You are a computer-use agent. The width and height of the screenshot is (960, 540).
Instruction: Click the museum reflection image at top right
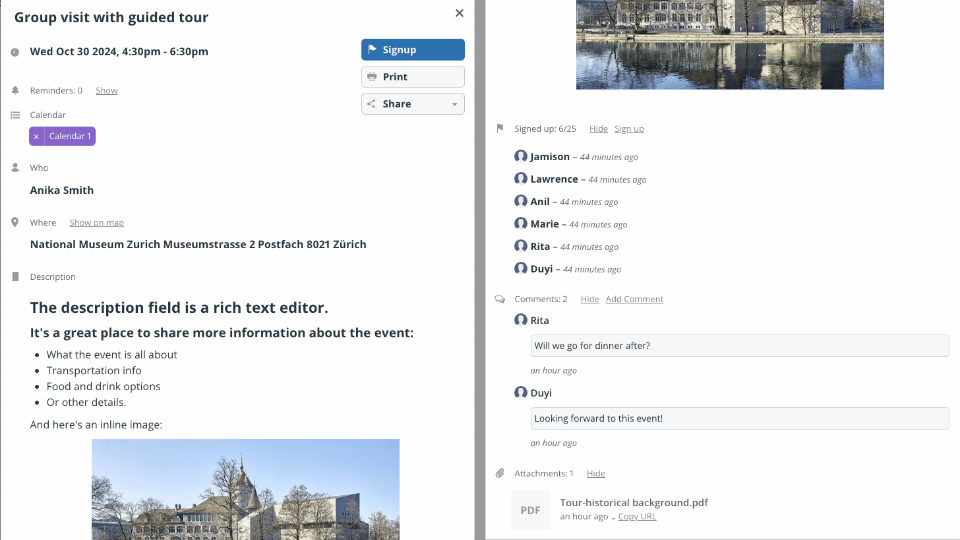(x=730, y=45)
